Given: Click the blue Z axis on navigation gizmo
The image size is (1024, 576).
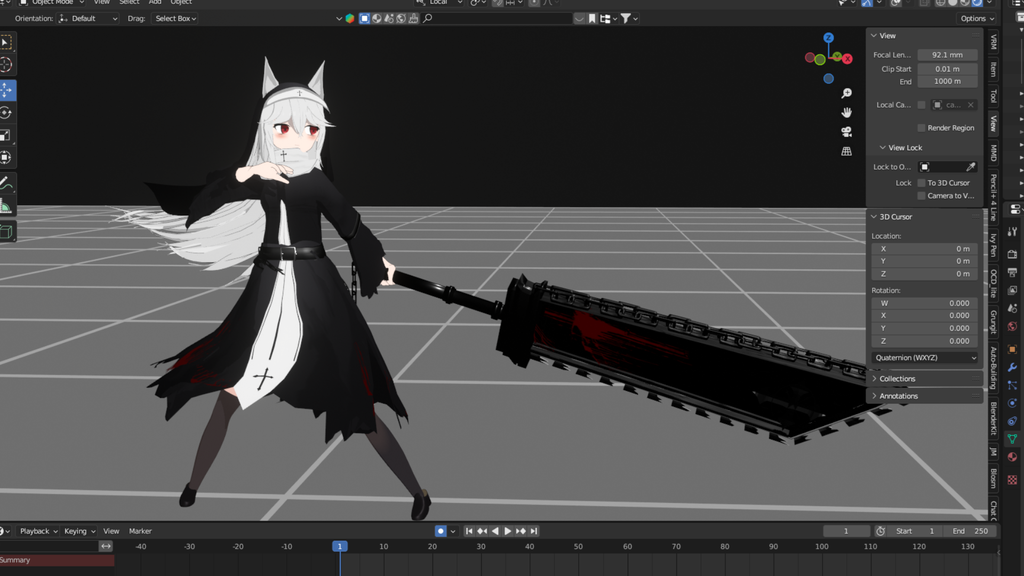Looking at the screenshot, I should (828, 38).
